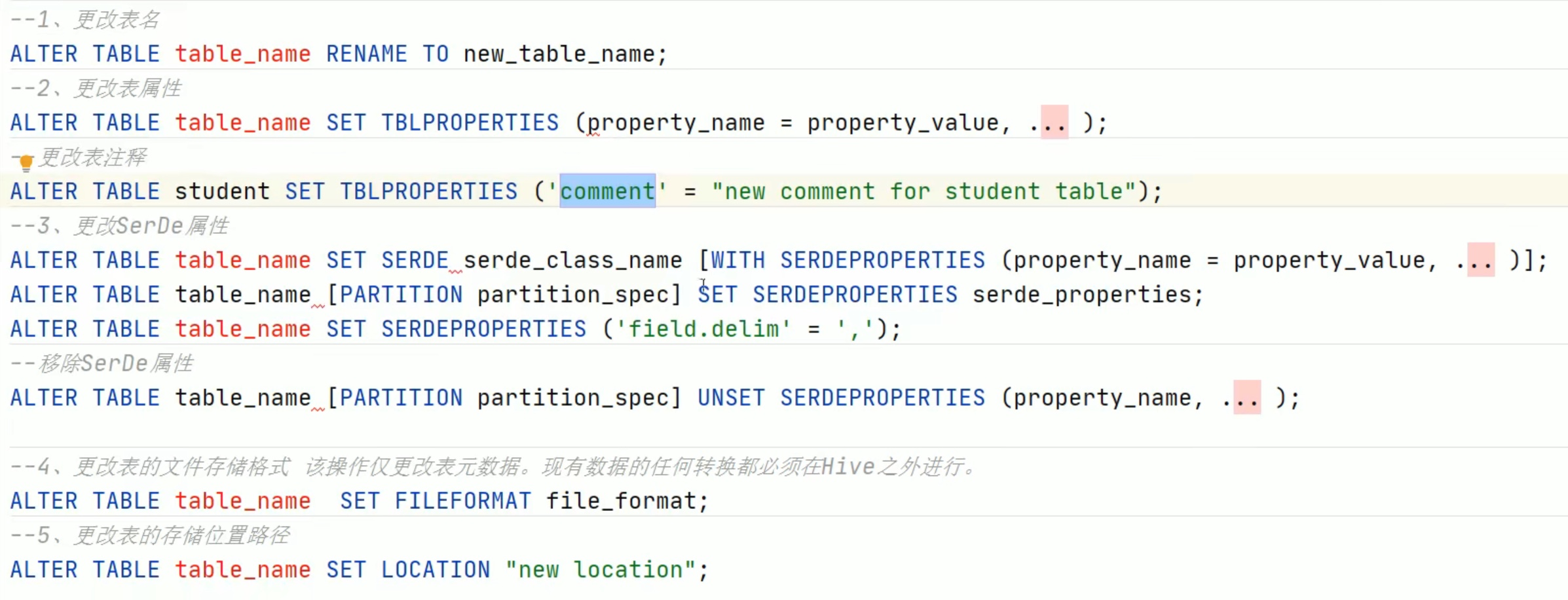1568x600 pixels.
Task: Click FILEFORMAT keyword
Action: (x=462, y=501)
